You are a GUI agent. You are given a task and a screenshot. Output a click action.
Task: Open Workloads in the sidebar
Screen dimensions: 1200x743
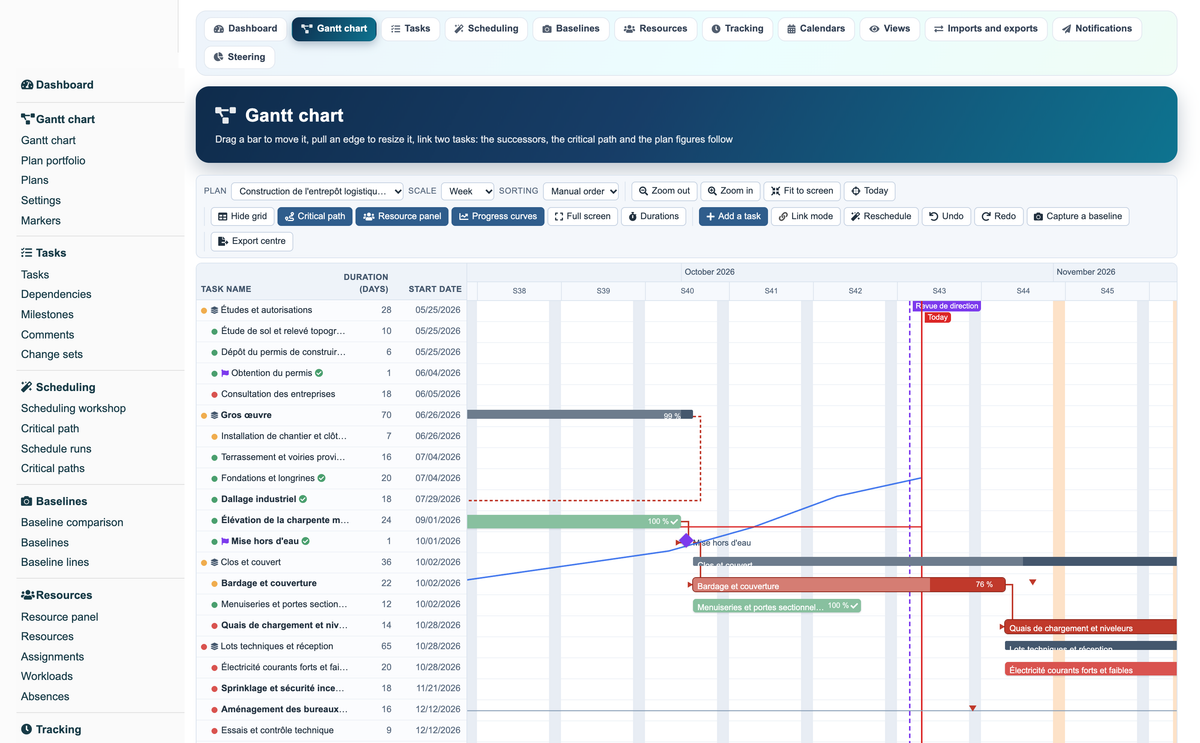47,677
